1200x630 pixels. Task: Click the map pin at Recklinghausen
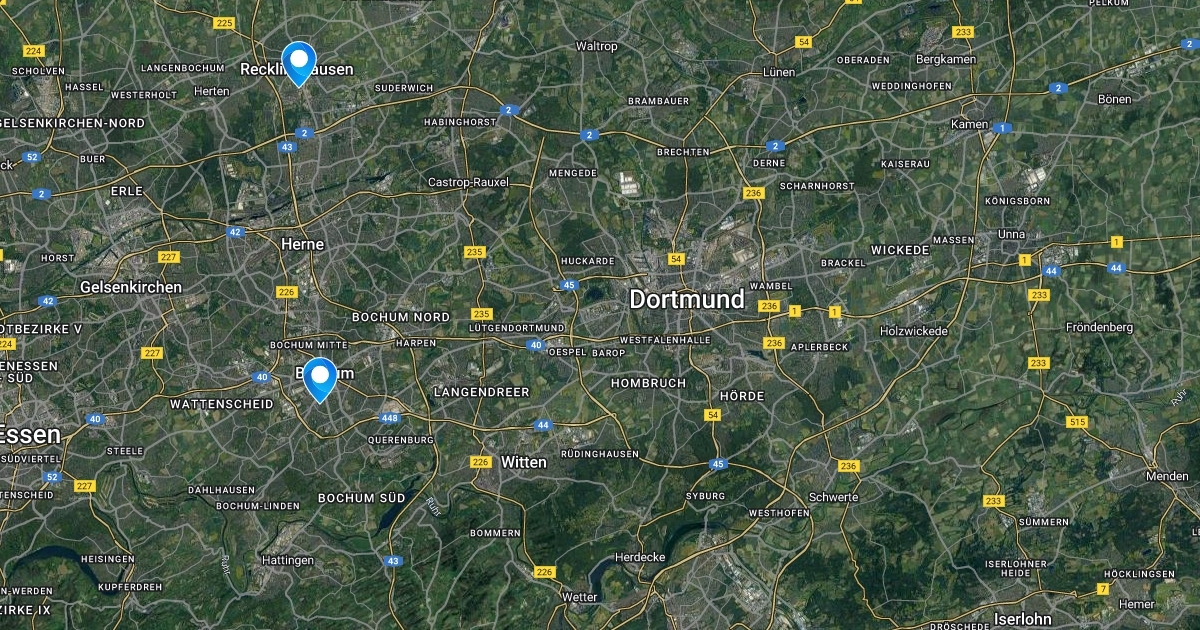[x=299, y=63]
